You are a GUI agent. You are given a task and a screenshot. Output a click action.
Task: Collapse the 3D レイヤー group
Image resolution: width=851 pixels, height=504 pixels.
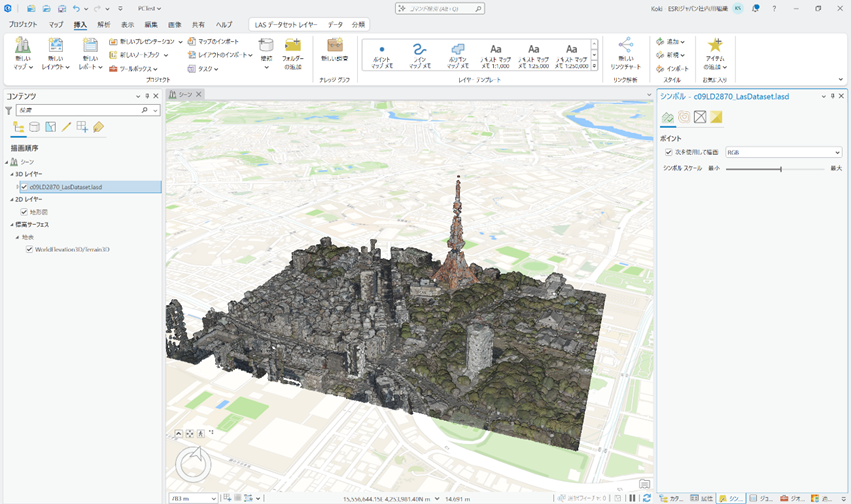pyautogui.click(x=12, y=174)
